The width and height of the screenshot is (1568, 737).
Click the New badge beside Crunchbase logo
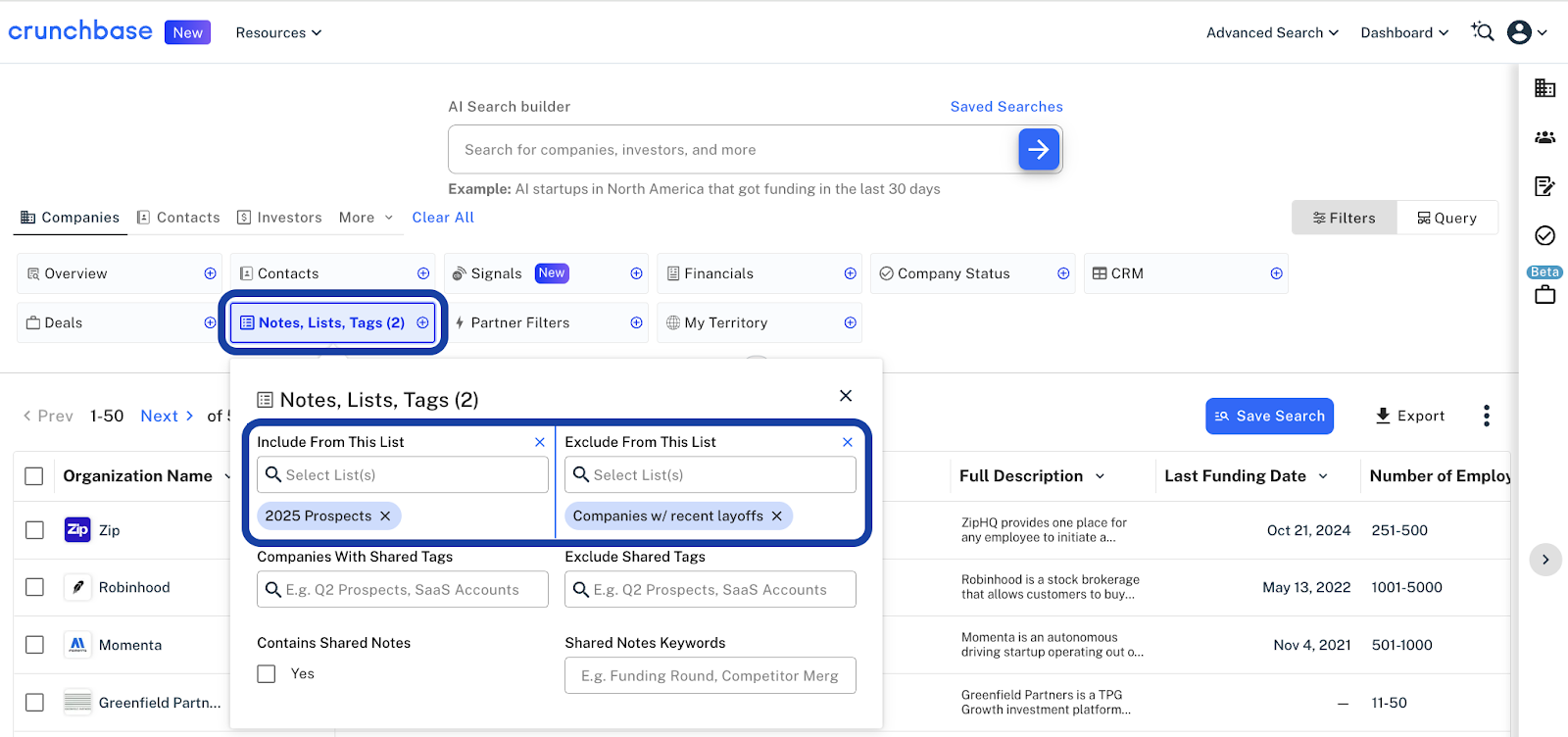(187, 32)
